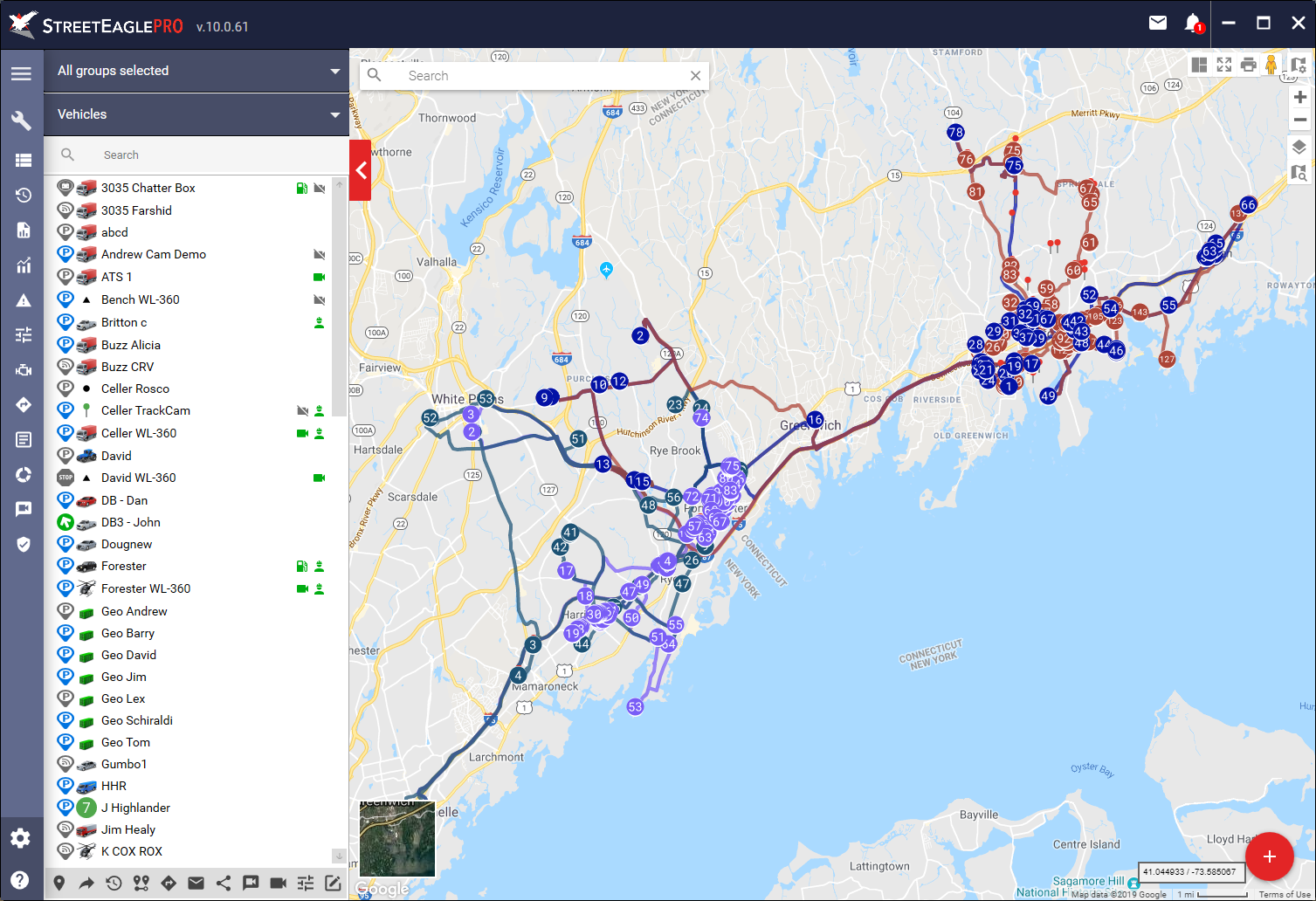Click directions diamond in bottom toolbar
1316x901 pixels.
click(169, 883)
